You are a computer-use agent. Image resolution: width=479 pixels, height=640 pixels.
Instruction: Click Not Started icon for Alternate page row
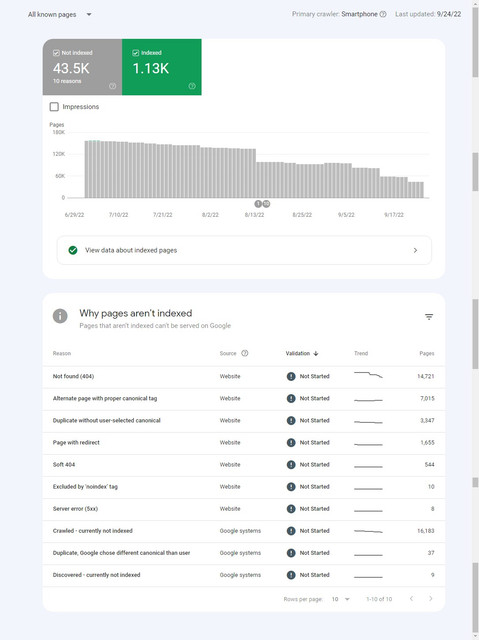pos(291,398)
